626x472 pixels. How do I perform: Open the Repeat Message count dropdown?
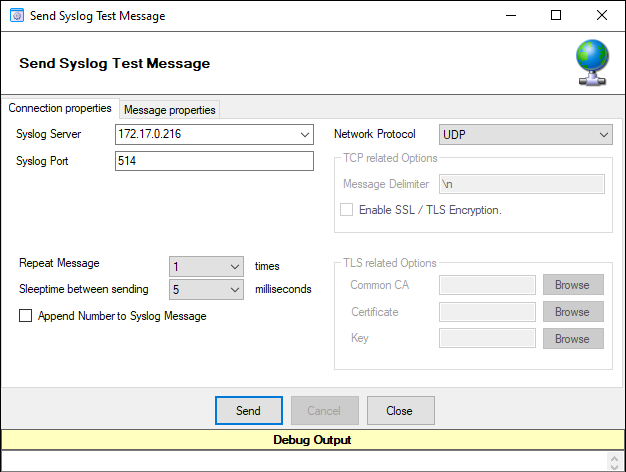point(235,267)
